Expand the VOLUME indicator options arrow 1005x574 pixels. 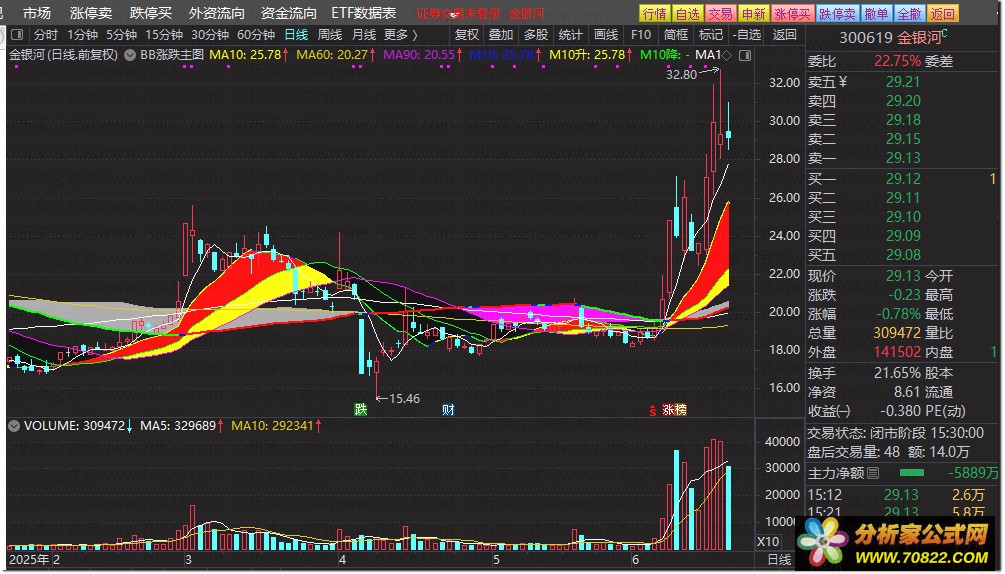pyautogui.click(x=13, y=426)
